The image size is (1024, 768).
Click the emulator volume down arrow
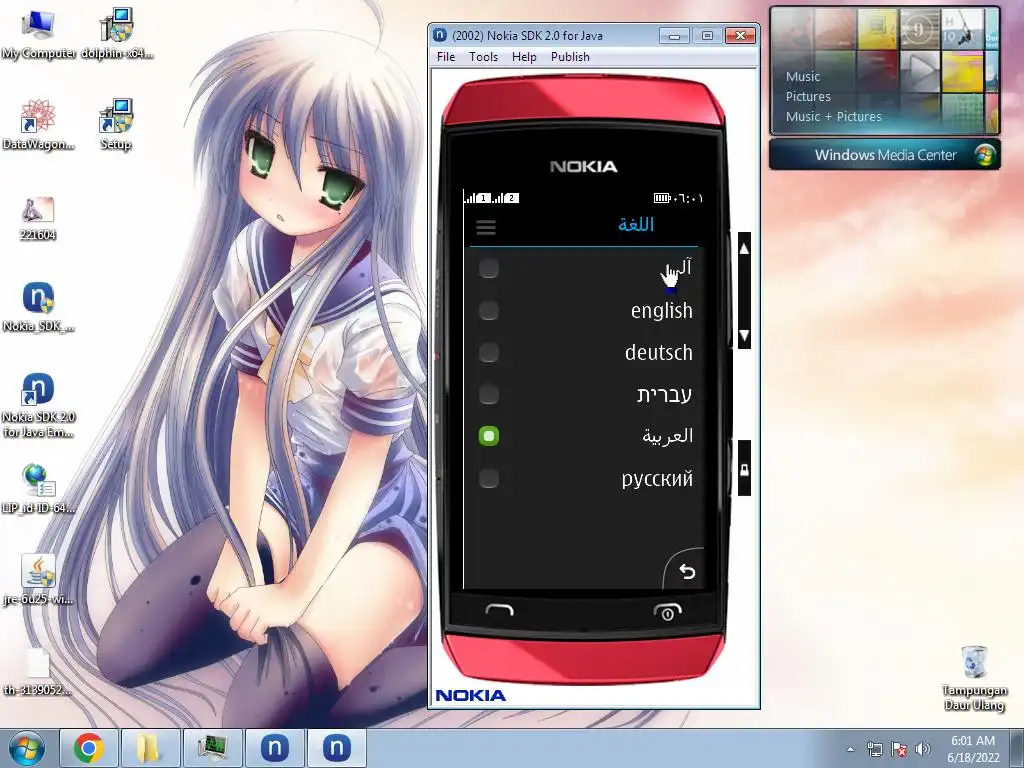[x=744, y=335]
